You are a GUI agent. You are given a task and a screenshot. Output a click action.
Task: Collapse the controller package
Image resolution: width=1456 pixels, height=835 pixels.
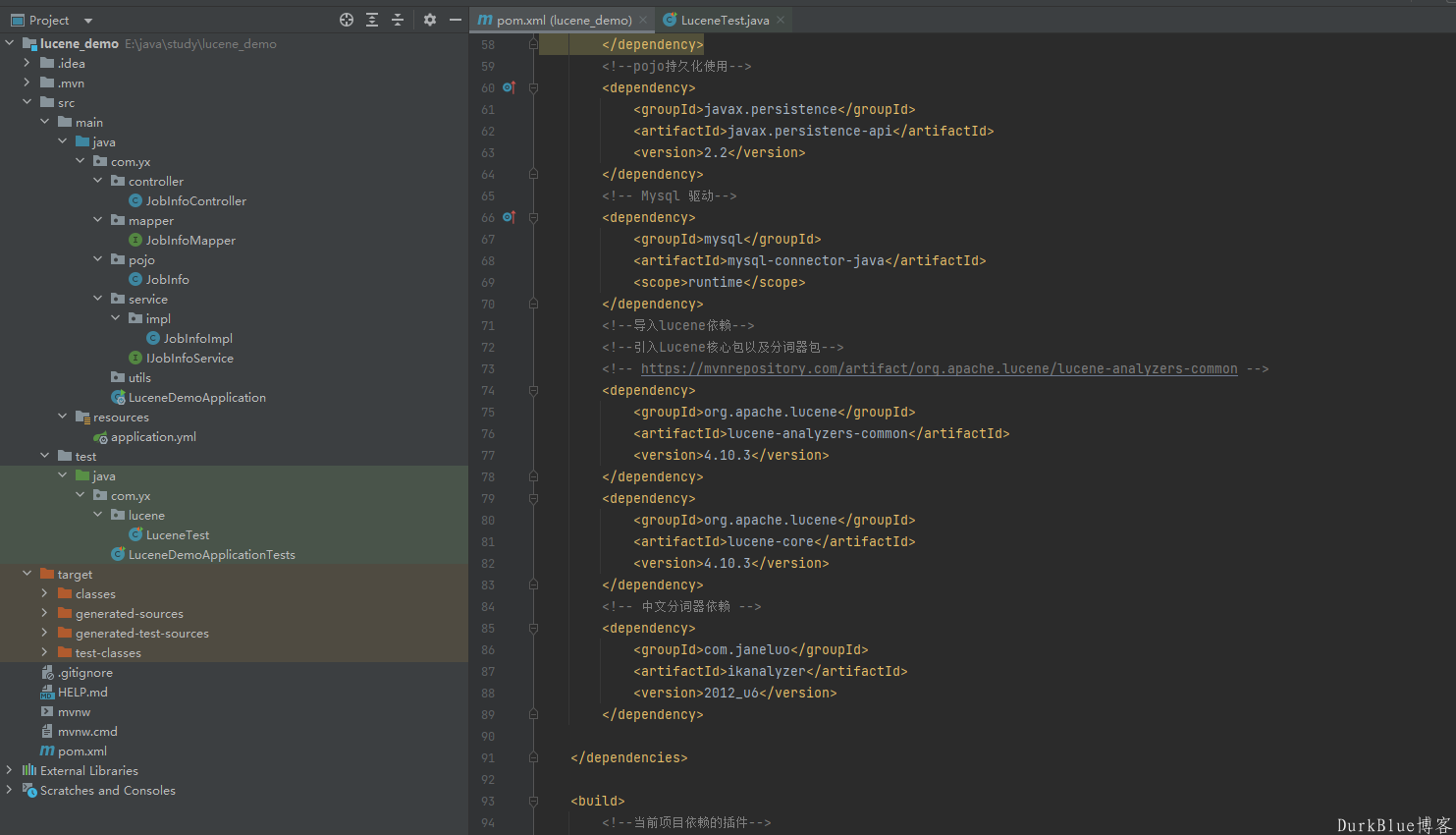point(98,181)
